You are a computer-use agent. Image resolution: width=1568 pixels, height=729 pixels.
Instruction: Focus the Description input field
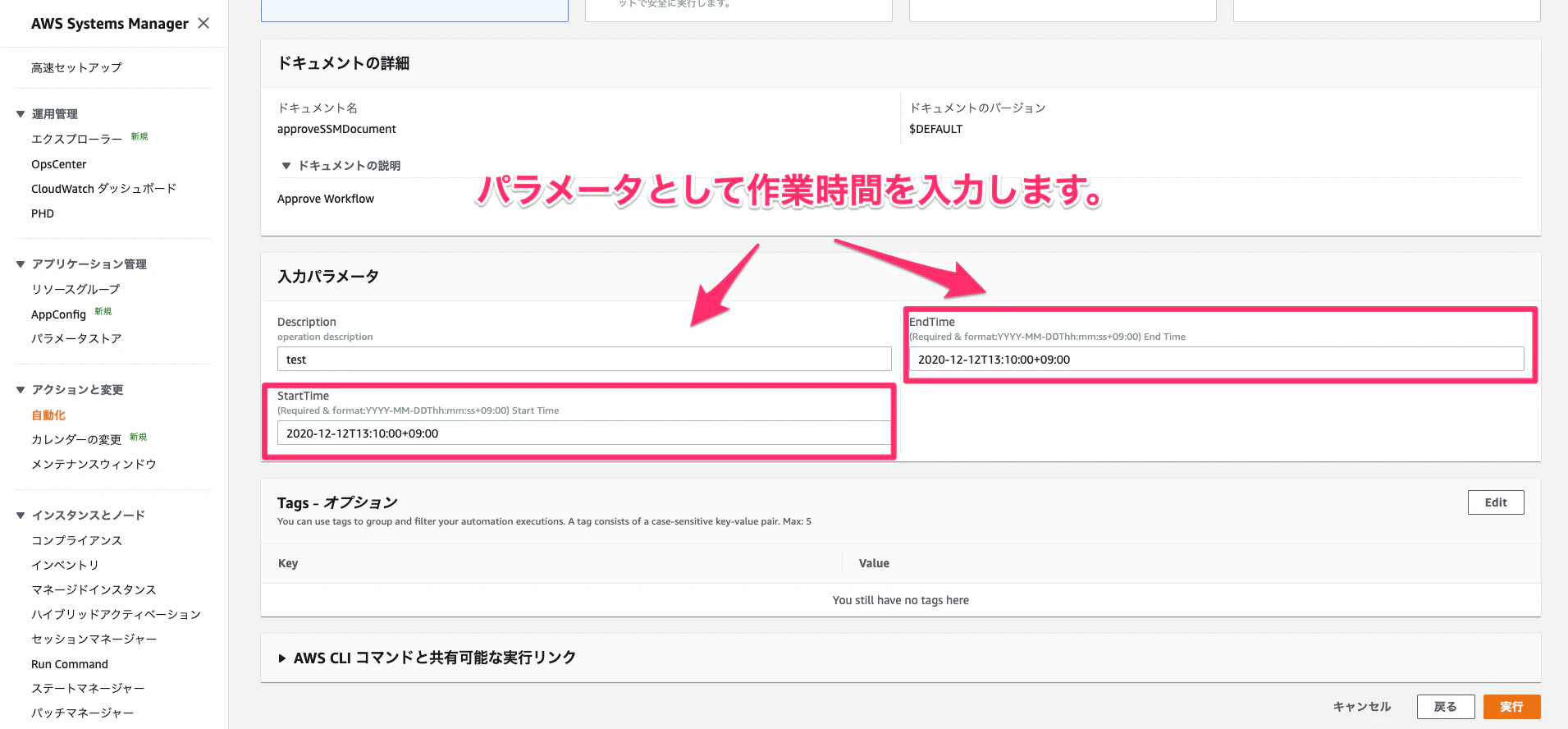(584, 360)
